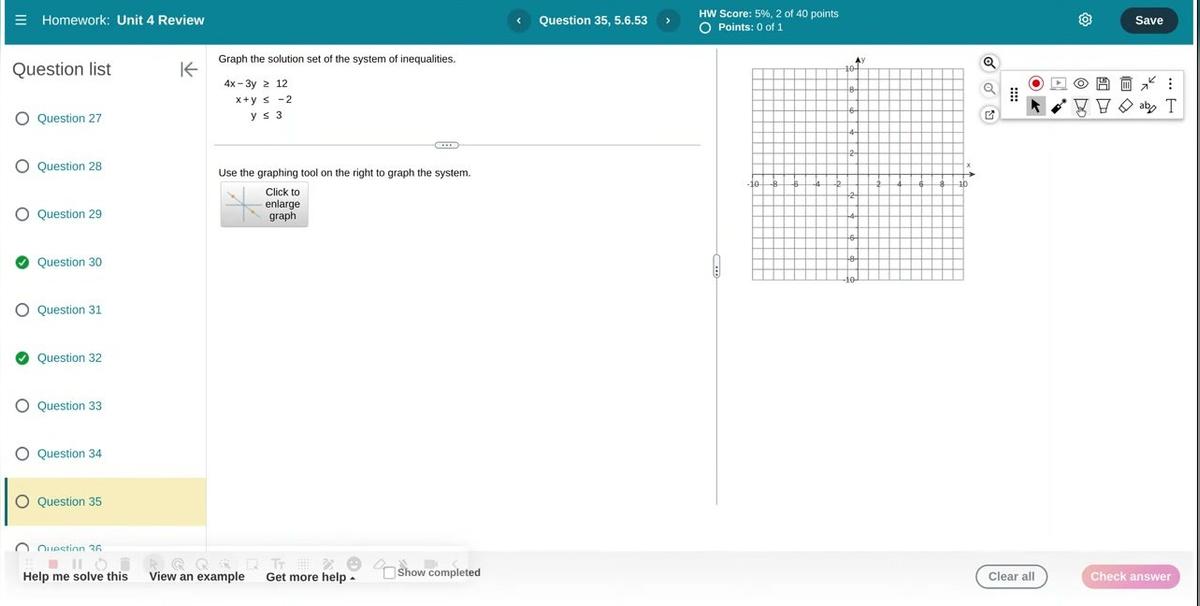Select the T text tool

tap(1170, 106)
